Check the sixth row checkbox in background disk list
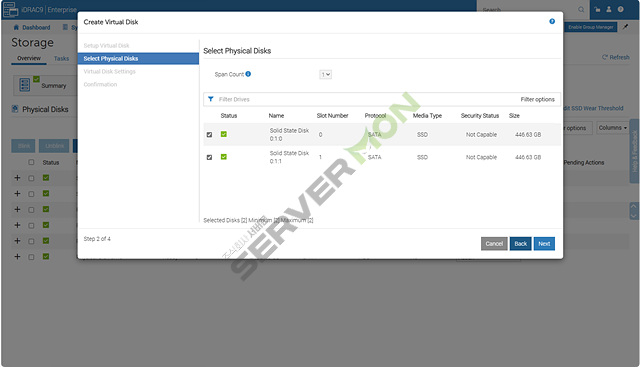640x367 pixels. pos(31,257)
